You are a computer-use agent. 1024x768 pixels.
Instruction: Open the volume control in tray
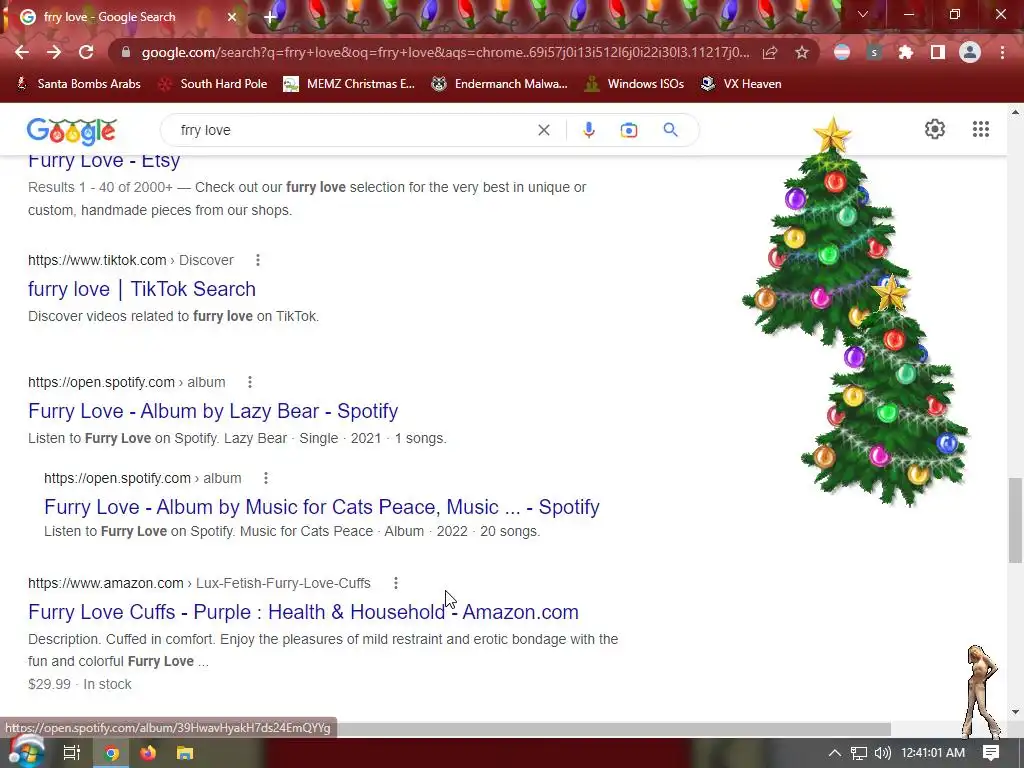point(882,753)
